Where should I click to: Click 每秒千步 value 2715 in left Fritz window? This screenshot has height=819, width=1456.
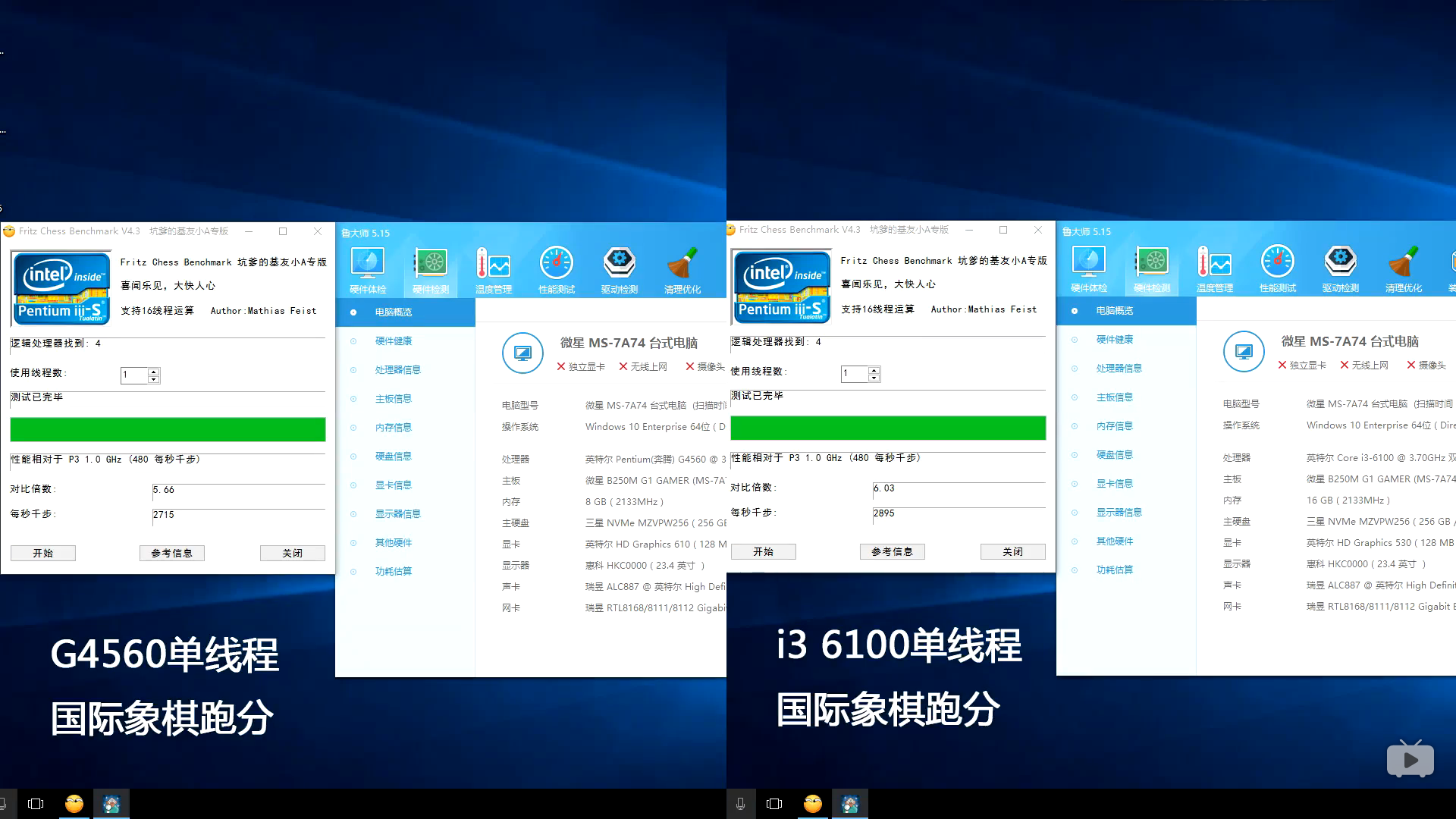tap(164, 515)
